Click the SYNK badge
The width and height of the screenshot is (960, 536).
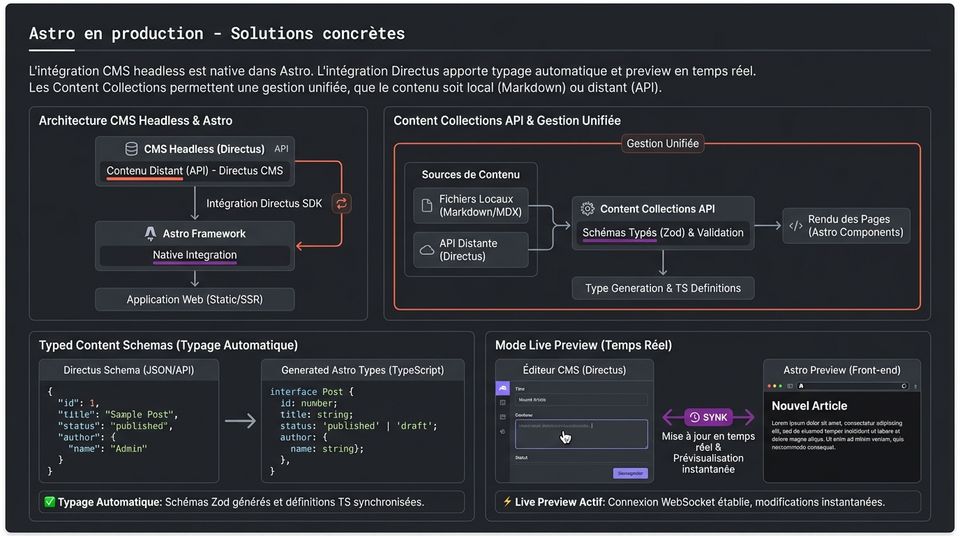pyautogui.click(x=708, y=417)
